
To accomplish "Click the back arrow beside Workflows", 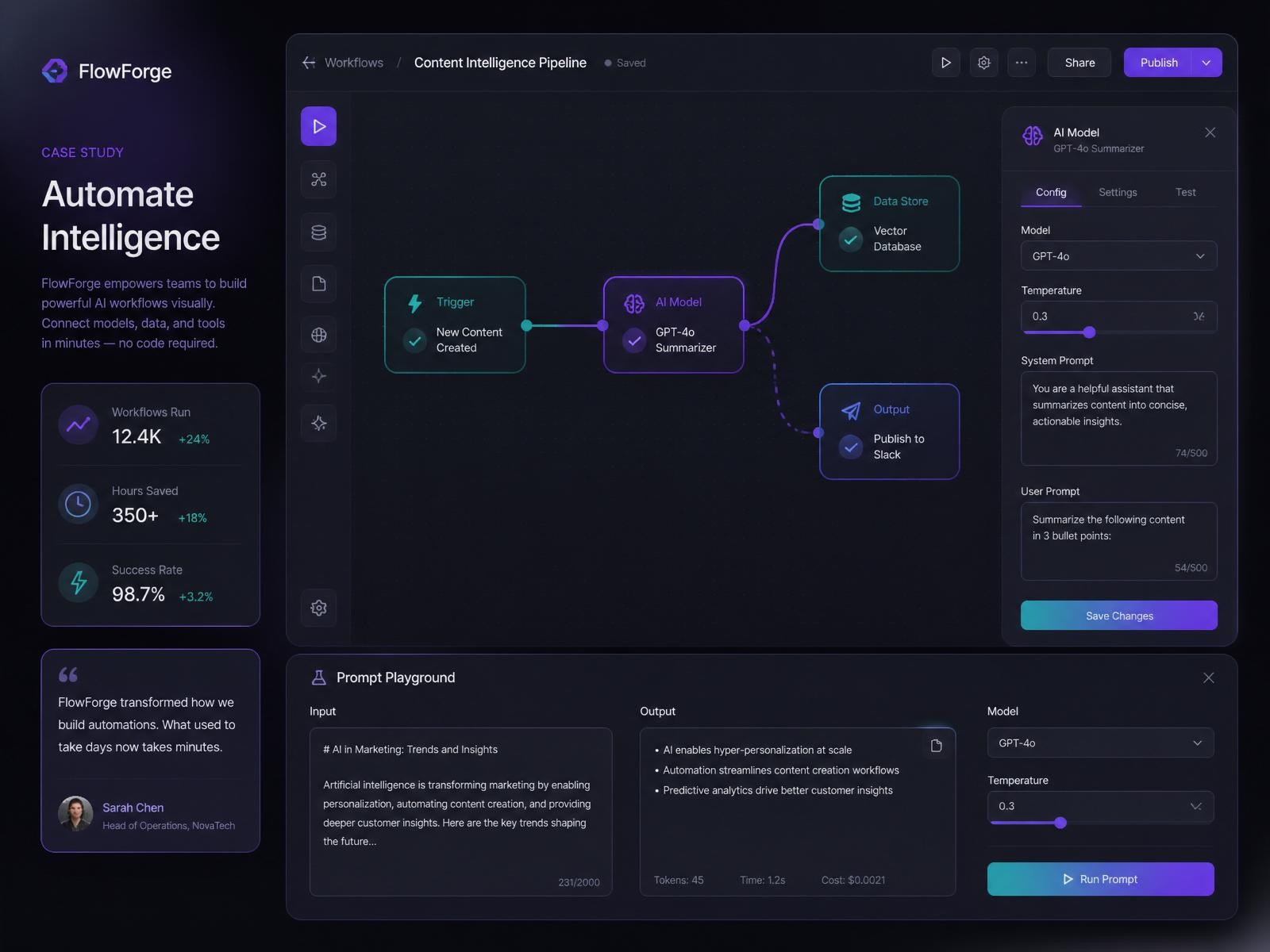I will pos(309,63).
